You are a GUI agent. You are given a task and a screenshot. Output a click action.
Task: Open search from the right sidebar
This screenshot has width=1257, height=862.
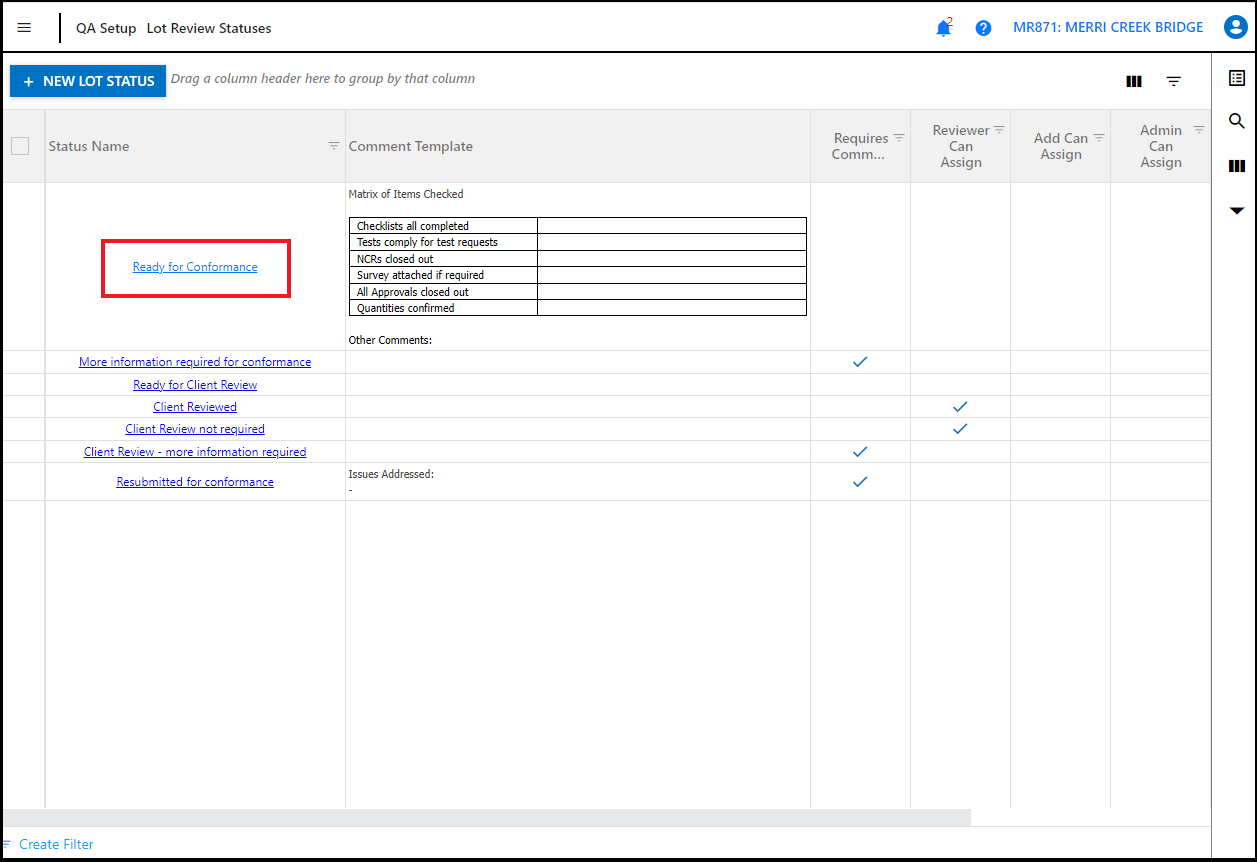click(x=1237, y=120)
